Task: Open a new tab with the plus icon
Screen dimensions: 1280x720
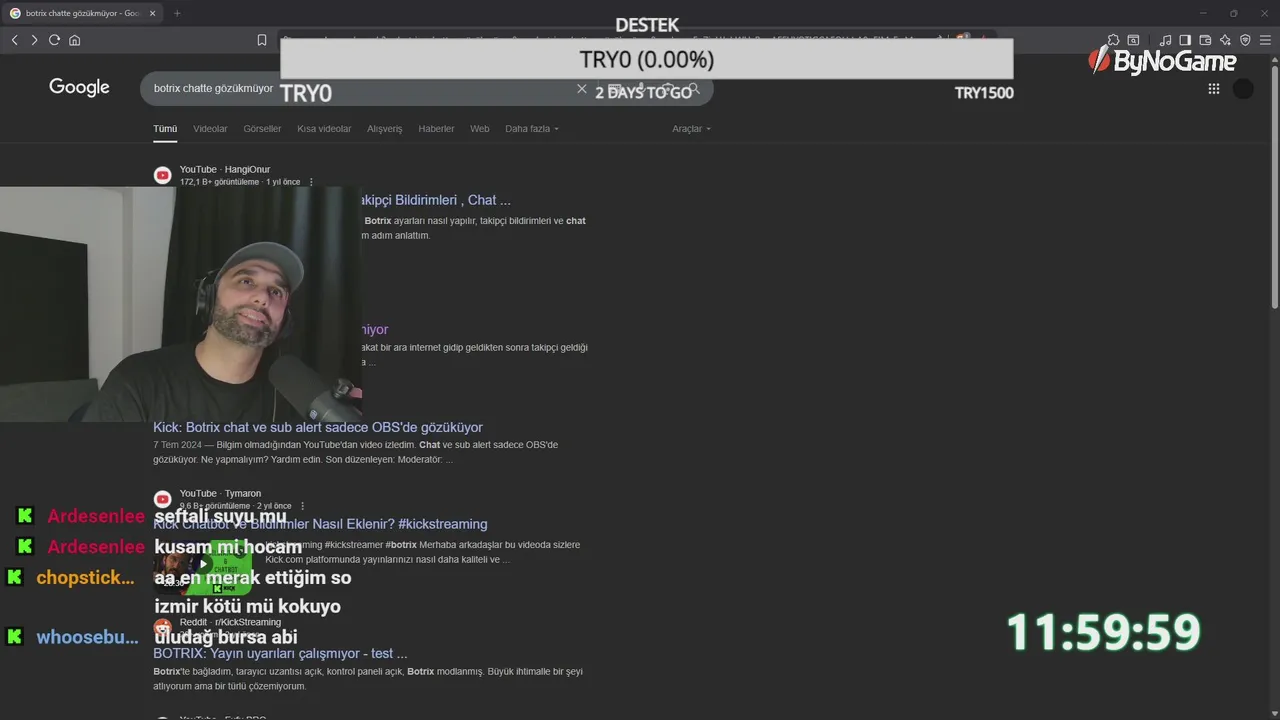Action: point(177,13)
